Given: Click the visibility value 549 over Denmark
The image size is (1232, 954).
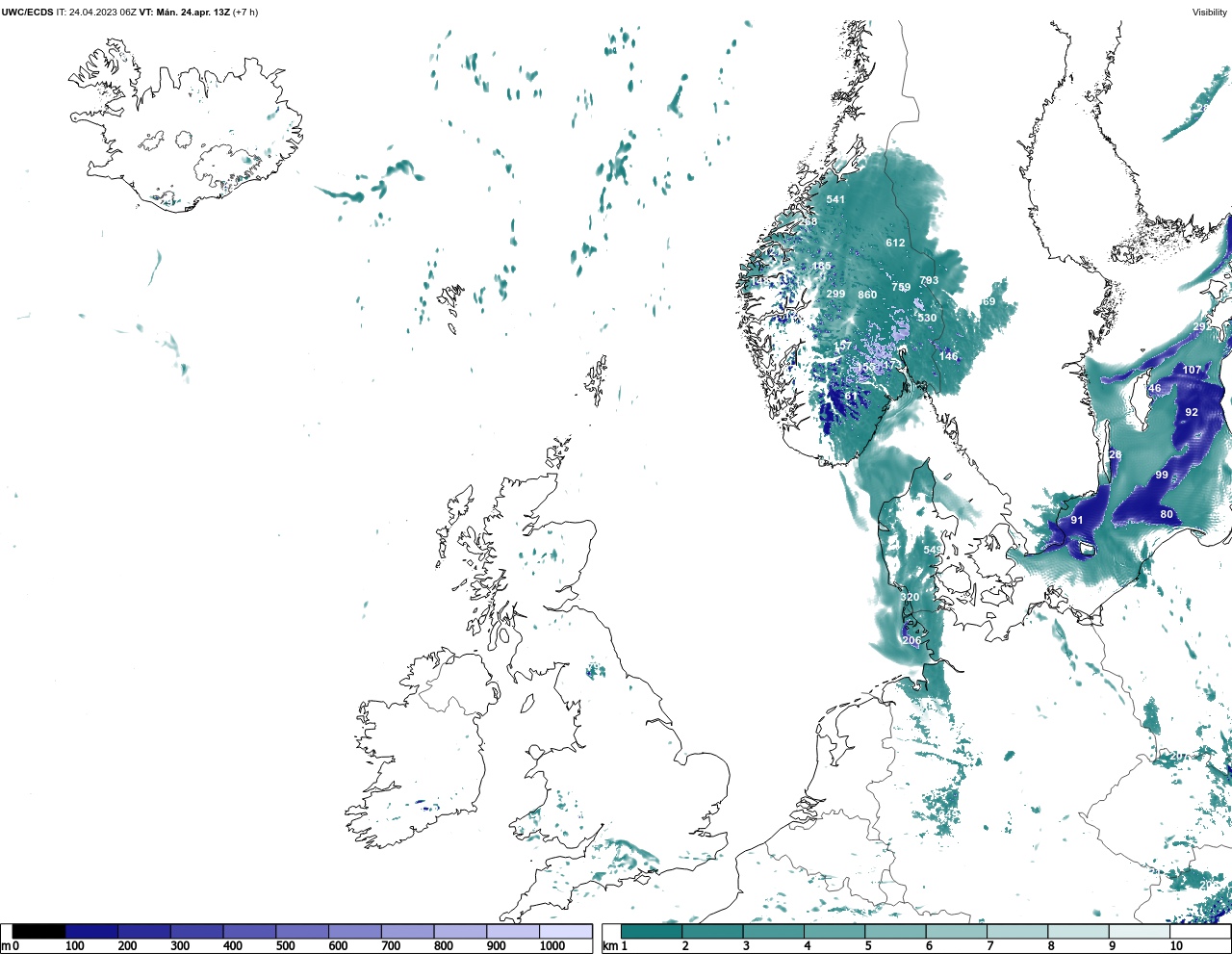Looking at the screenshot, I should 933,551.
